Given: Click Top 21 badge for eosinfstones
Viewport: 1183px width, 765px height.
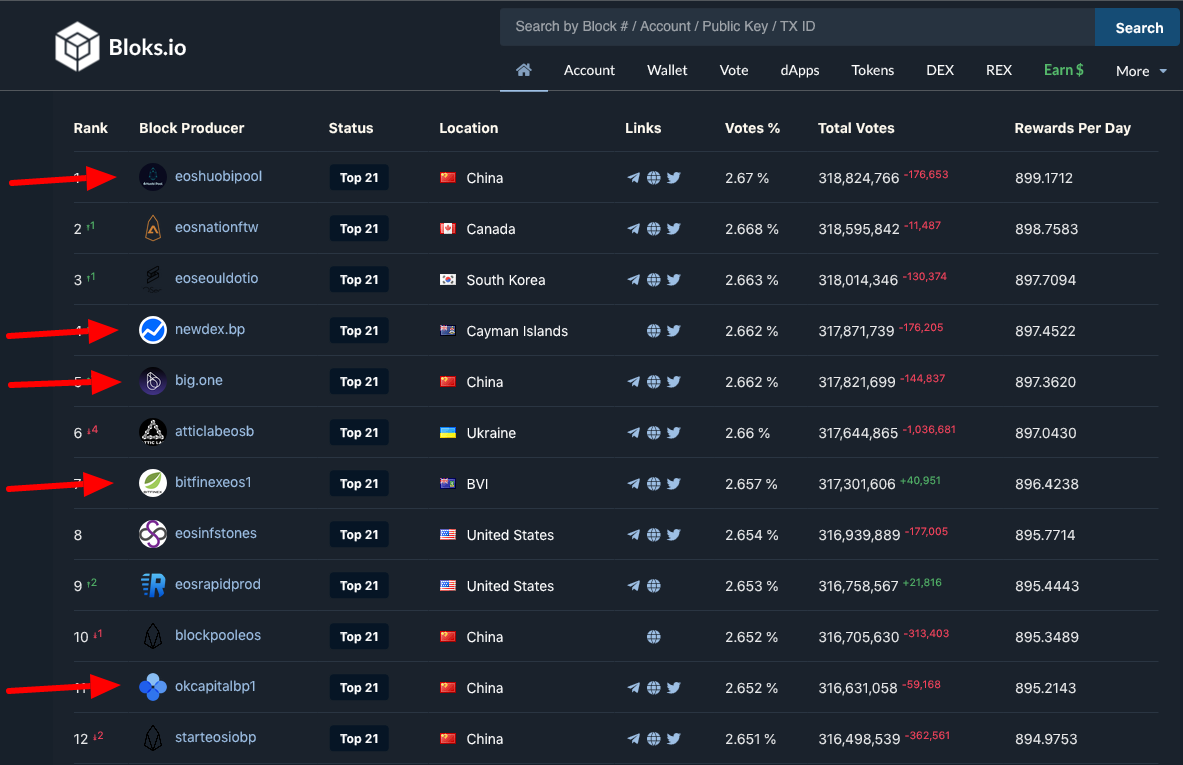Looking at the screenshot, I should (359, 535).
